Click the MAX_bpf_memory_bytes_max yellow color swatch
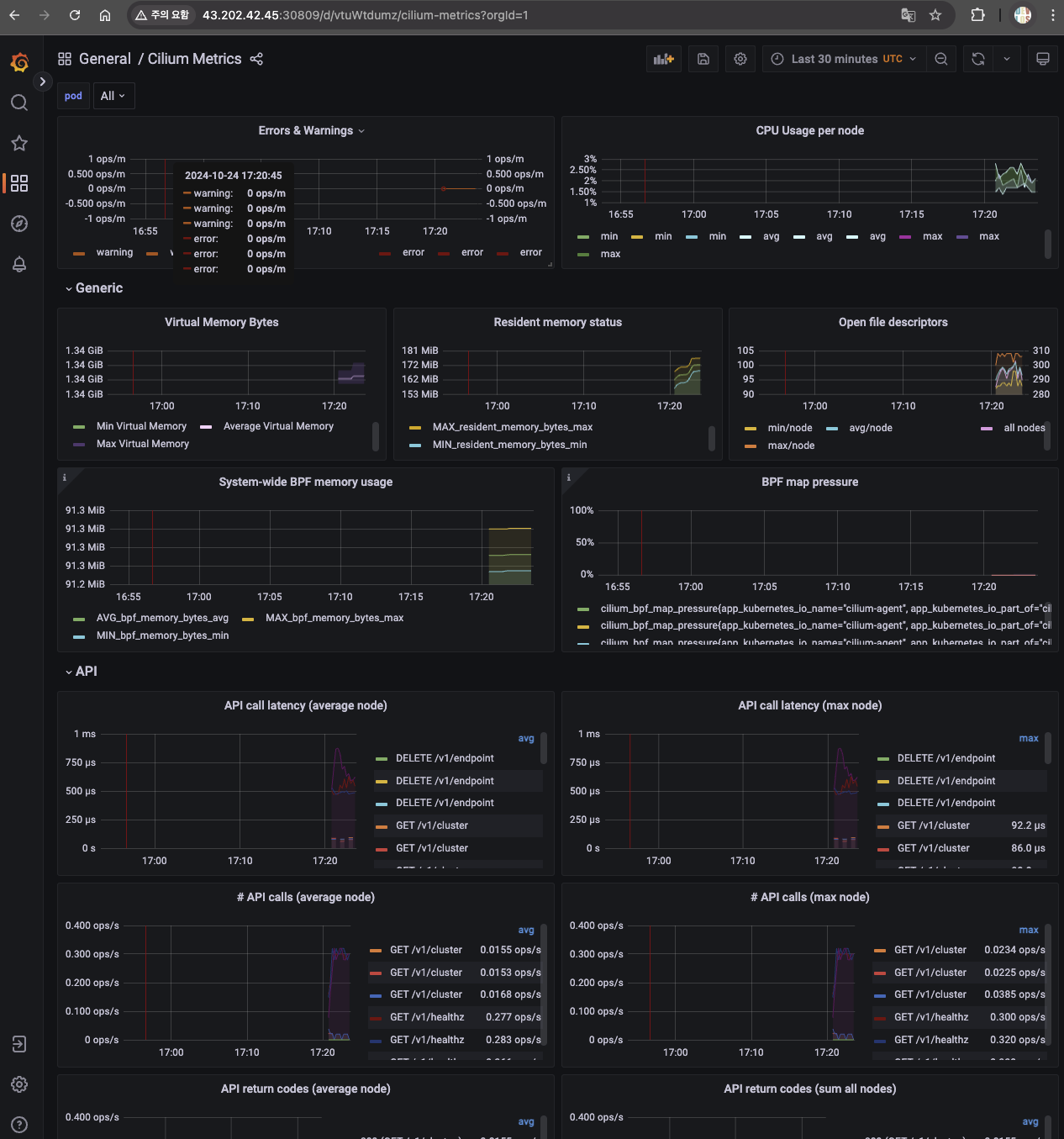 click(x=248, y=619)
